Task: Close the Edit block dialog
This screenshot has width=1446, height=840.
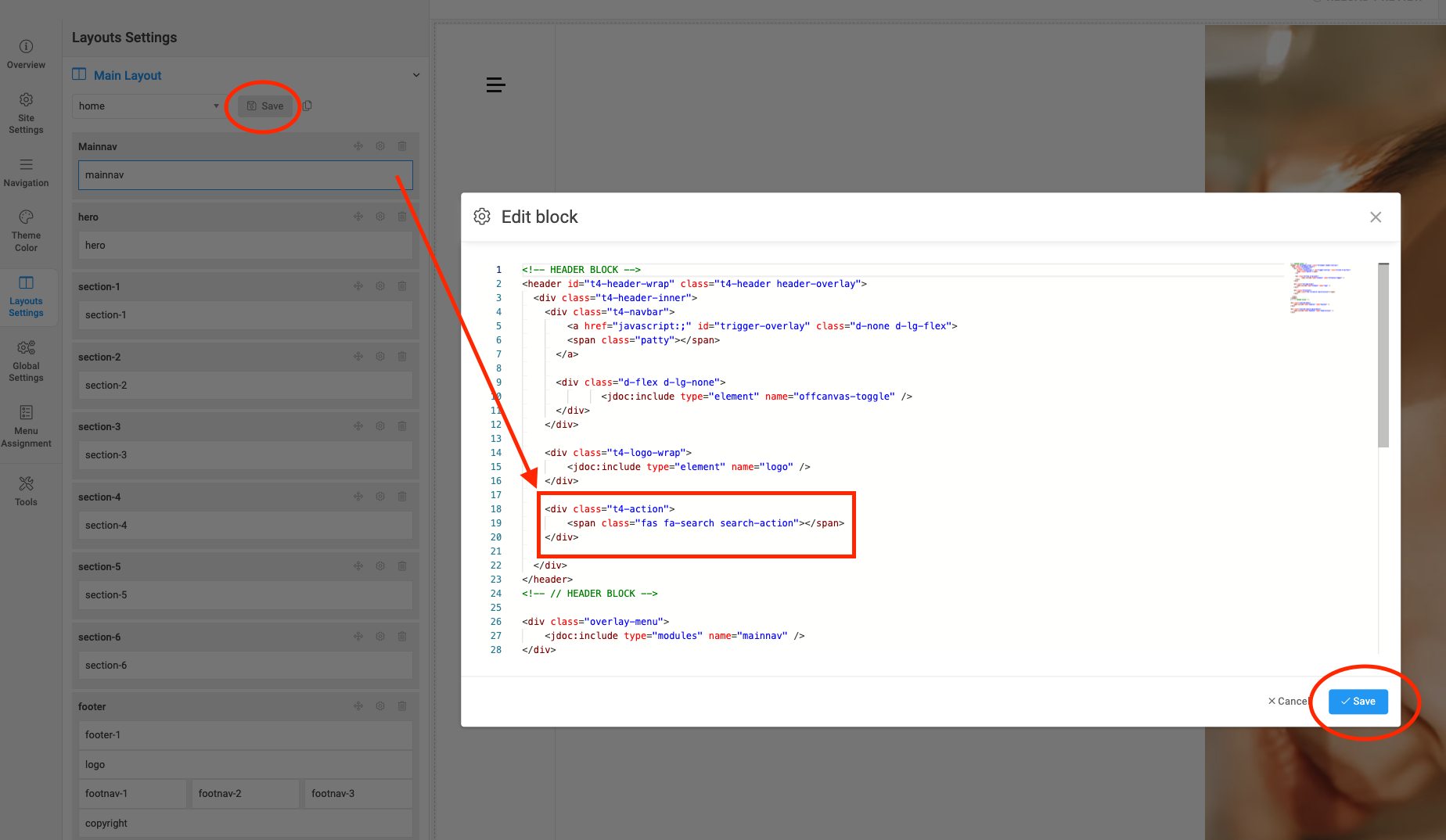Action: tap(1376, 217)
